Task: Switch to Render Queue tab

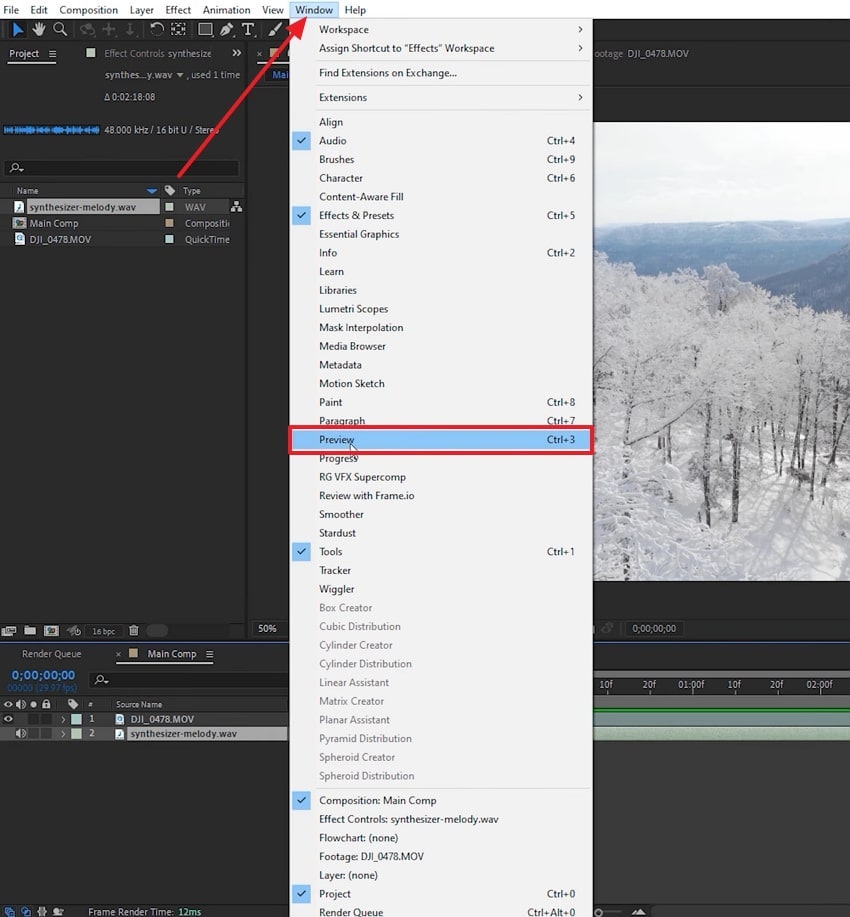Action: (x=51, y=654)
